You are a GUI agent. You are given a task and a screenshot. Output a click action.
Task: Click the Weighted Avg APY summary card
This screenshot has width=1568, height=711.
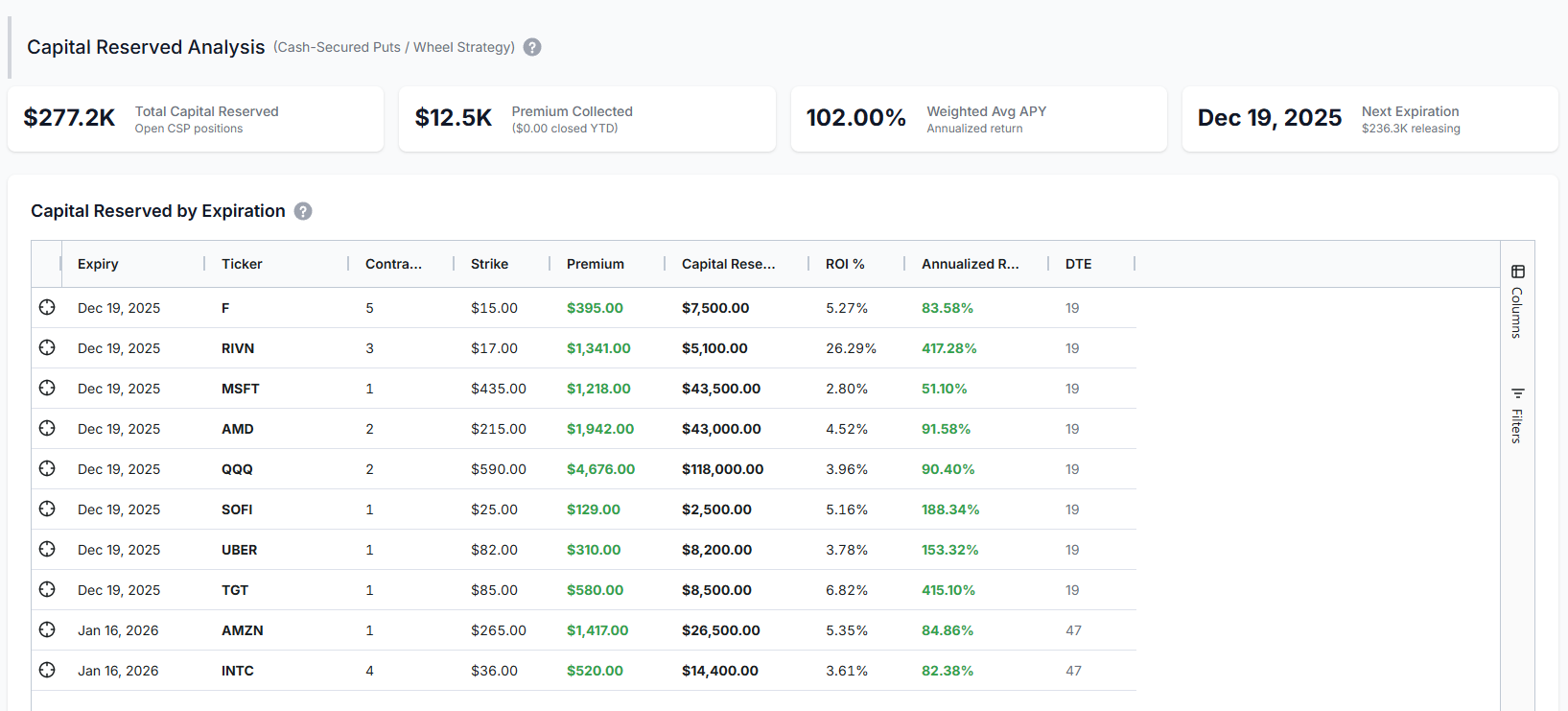tap(978, 119)
